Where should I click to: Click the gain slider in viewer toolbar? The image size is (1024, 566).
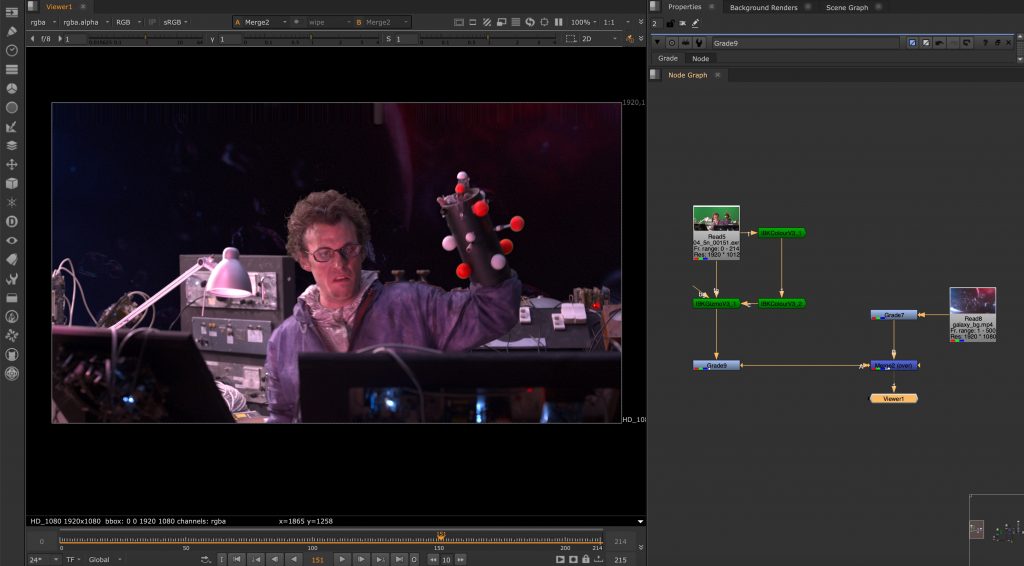[145, 39]
